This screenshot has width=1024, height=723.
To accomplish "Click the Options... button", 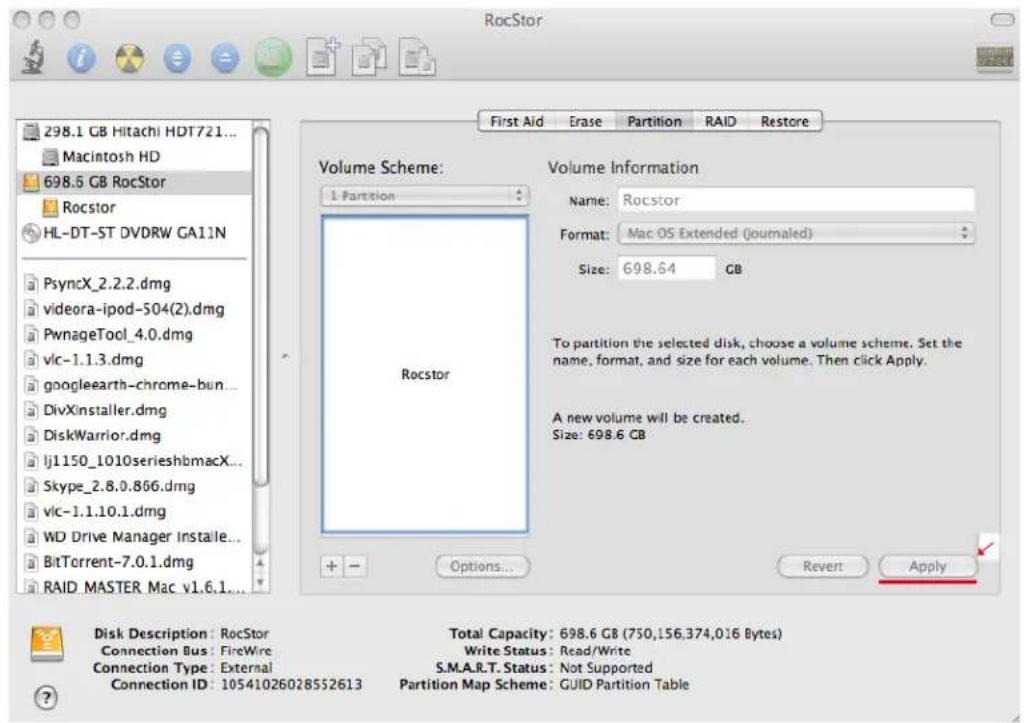I will pos(482,566).
